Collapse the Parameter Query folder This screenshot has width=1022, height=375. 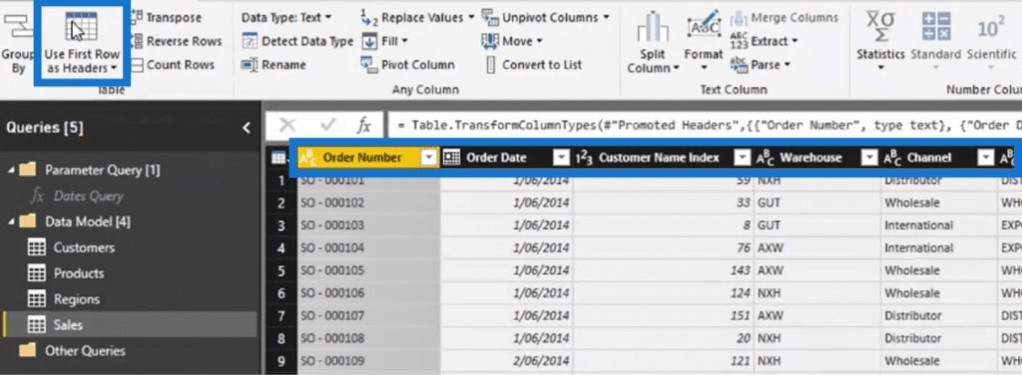(11, 170)
